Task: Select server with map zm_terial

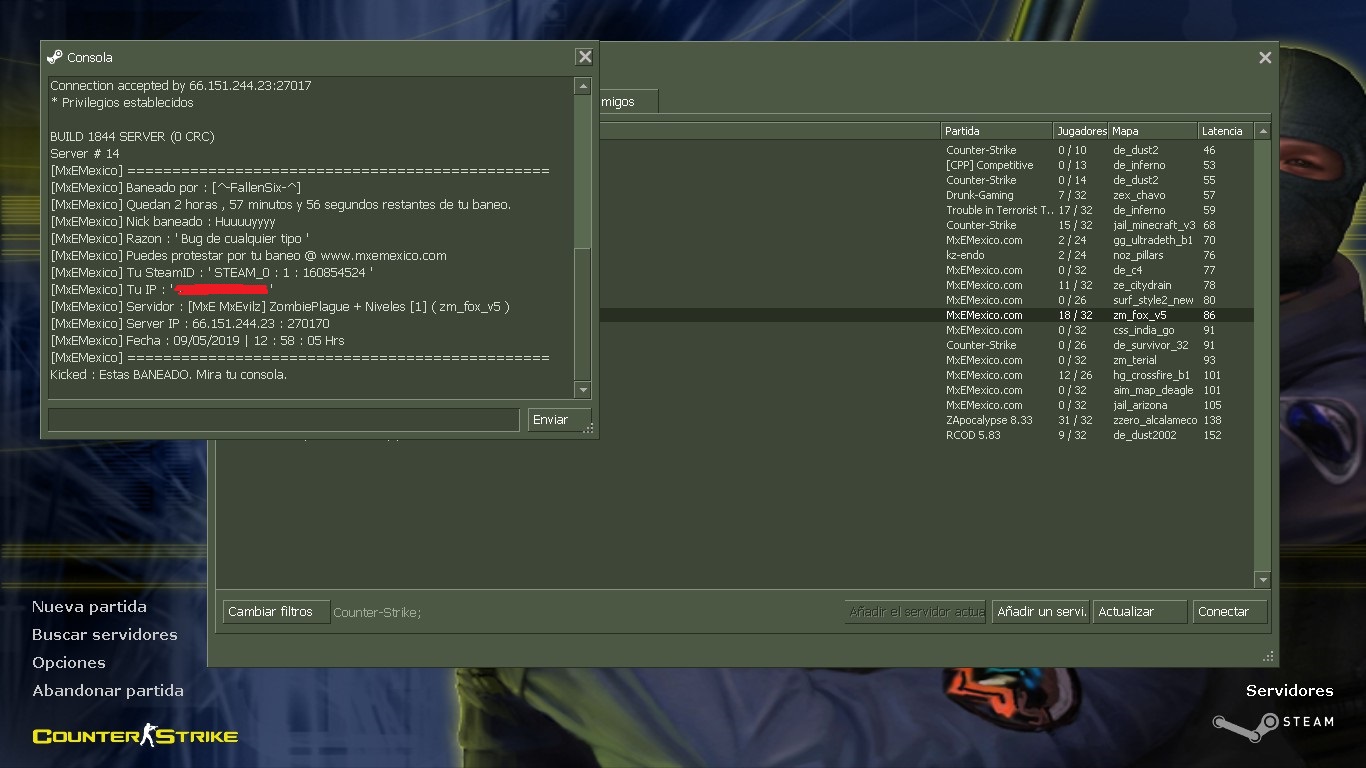Action: tap(925, 360)
